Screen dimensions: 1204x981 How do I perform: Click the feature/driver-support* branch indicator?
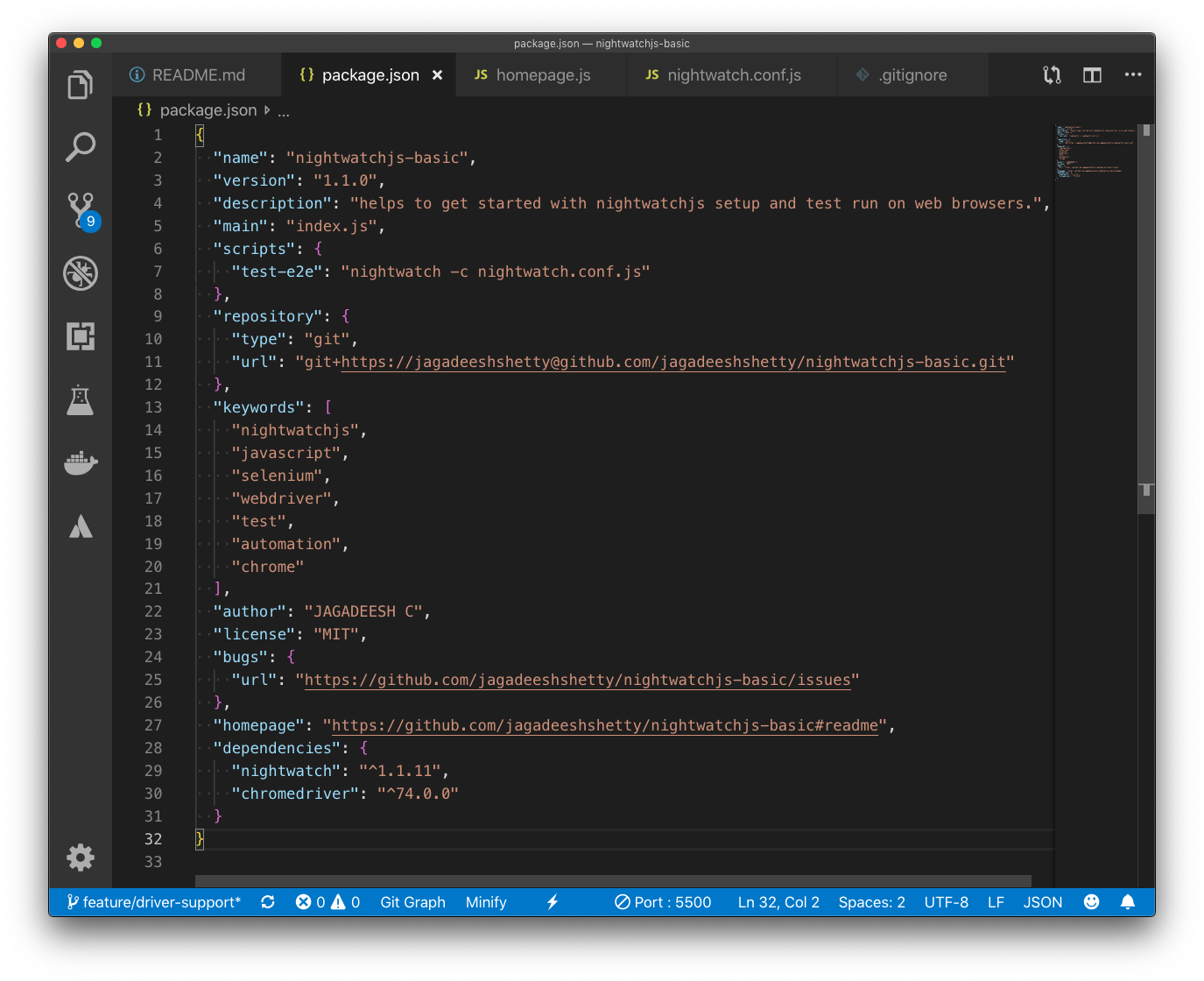(153, 902)
